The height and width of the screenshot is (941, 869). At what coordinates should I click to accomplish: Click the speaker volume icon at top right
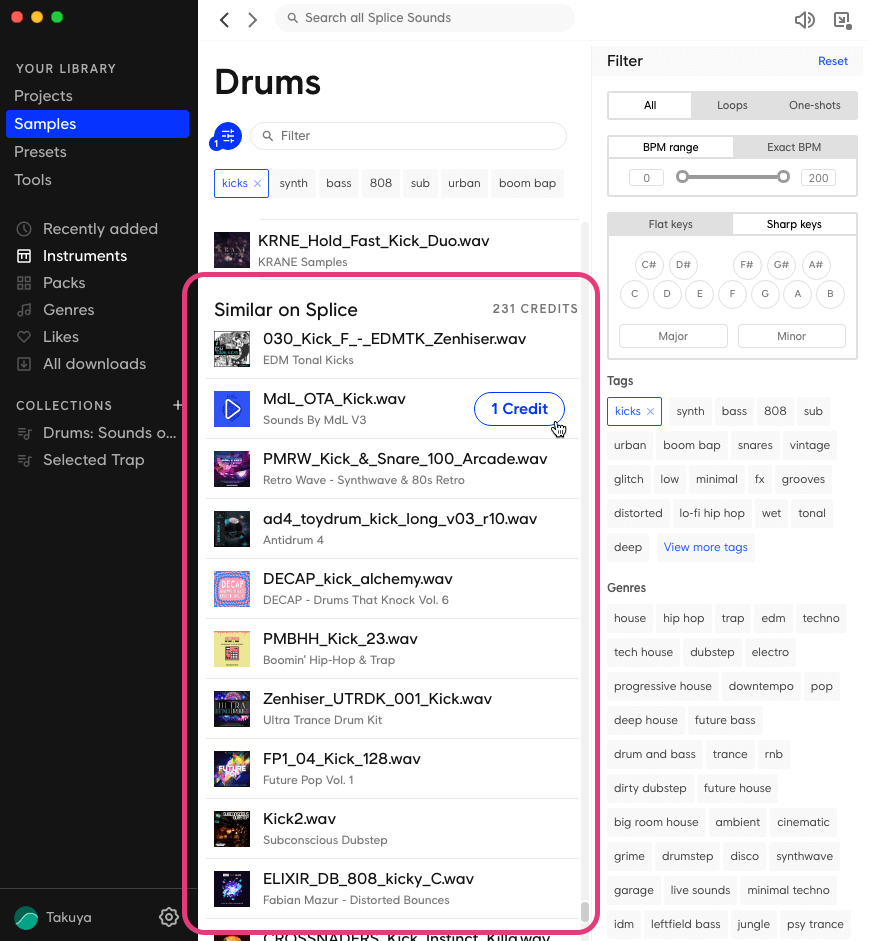click(x=804, y=19)
